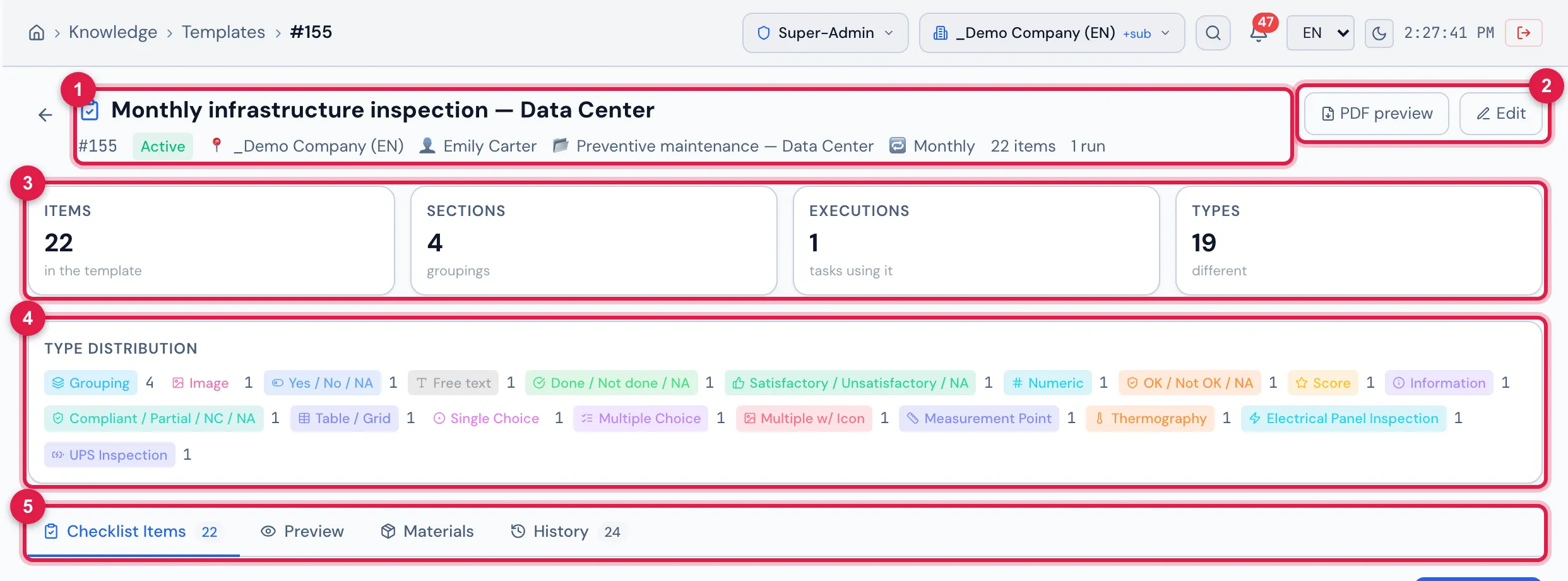The width and height of the screenshot is (1568, 581).
Task: Navigate to Knowledge in the breadcrumb
Action: point(113,32)
